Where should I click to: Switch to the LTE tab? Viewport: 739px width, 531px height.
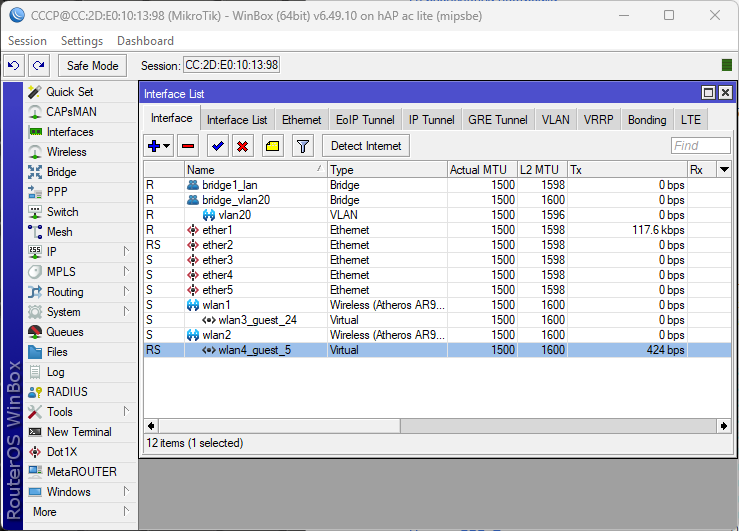[x=690, y=120]
